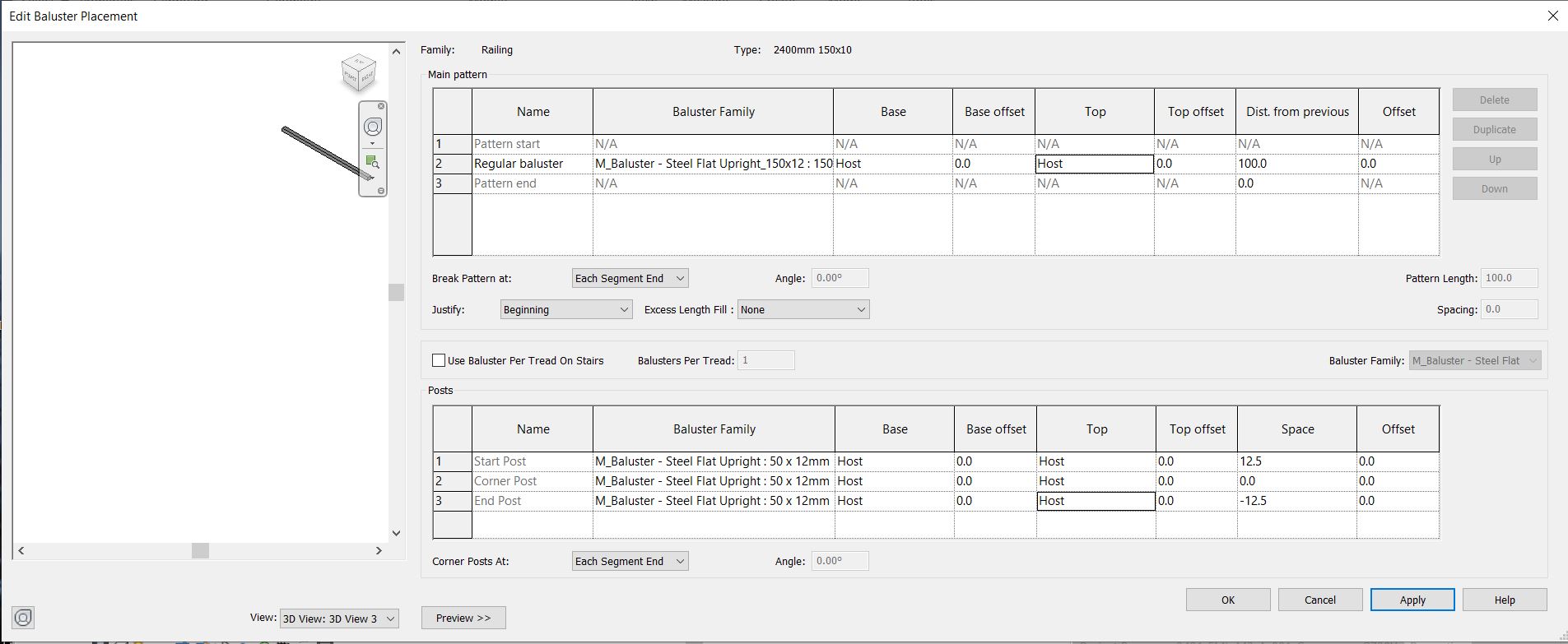
Task: Click Corner Post's Baluster Family cell
Action: click(714, 481)
